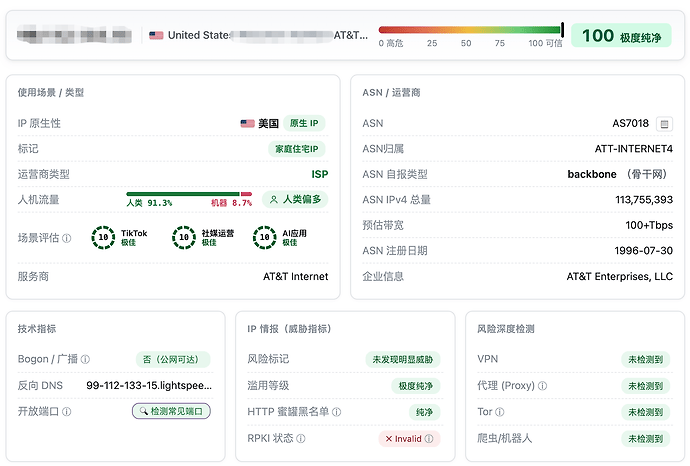690x466 pixels.
Task: Click info icon next to Bogon / 广播
Action: [x=85, y=360]
